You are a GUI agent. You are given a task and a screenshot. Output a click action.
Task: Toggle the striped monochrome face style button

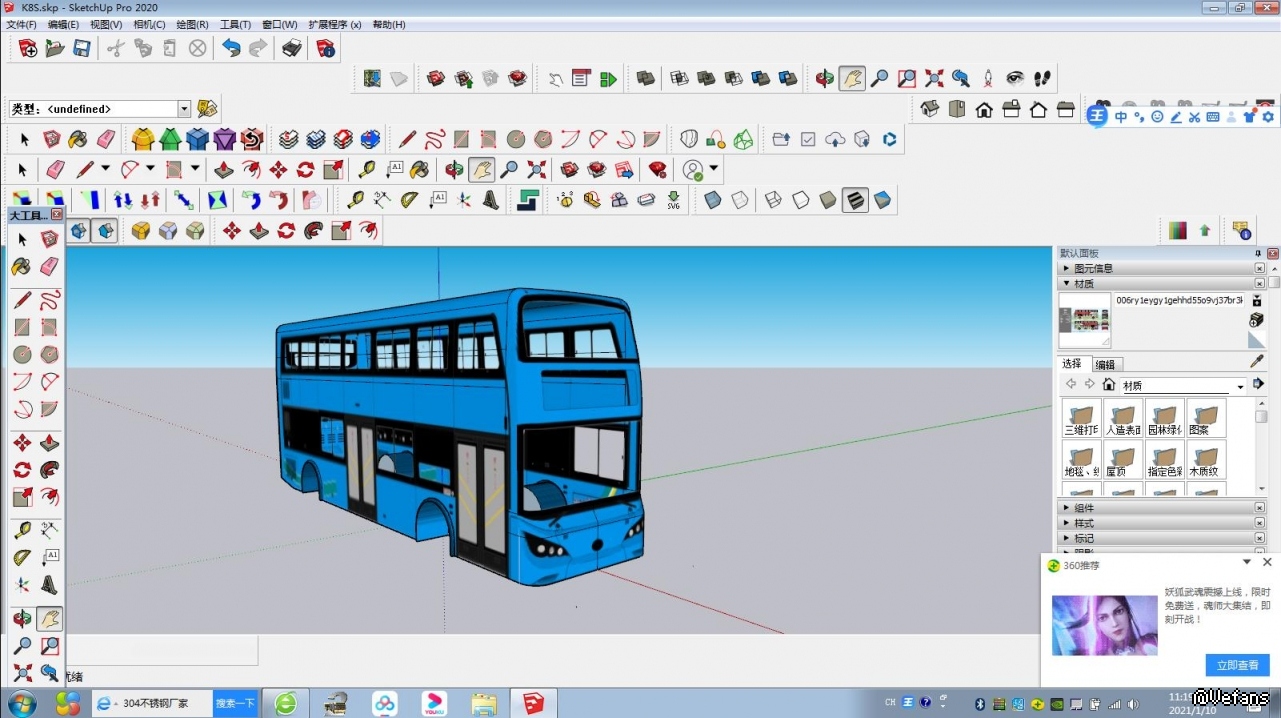(855, 200)
